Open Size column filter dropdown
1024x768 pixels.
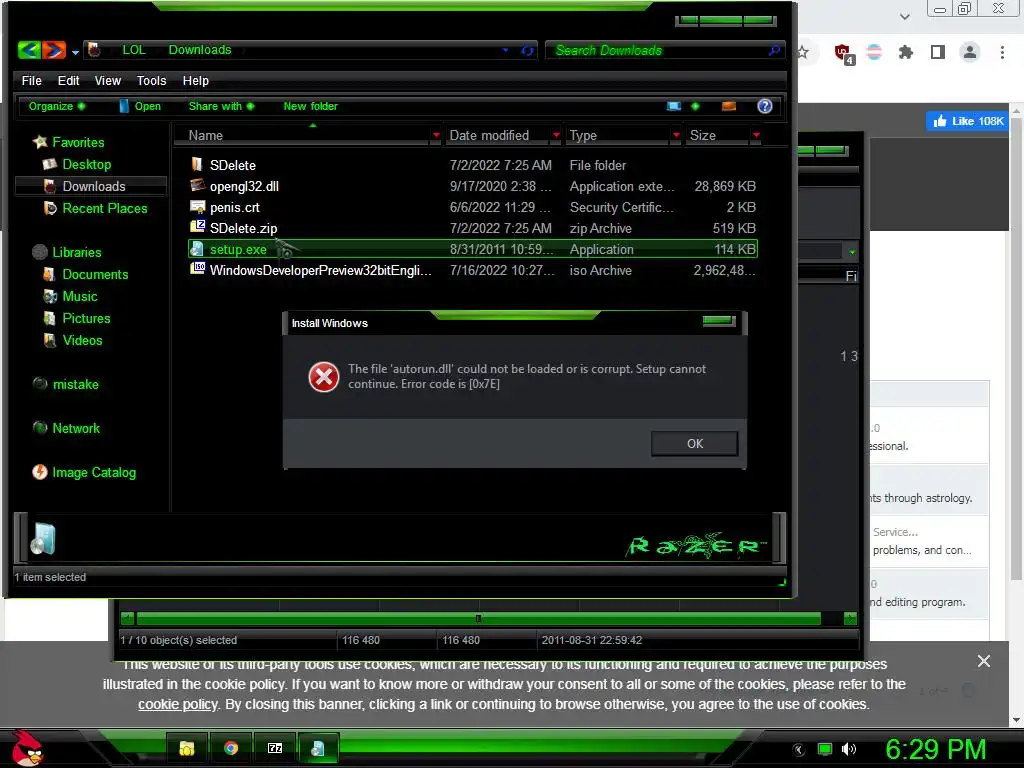756,135
